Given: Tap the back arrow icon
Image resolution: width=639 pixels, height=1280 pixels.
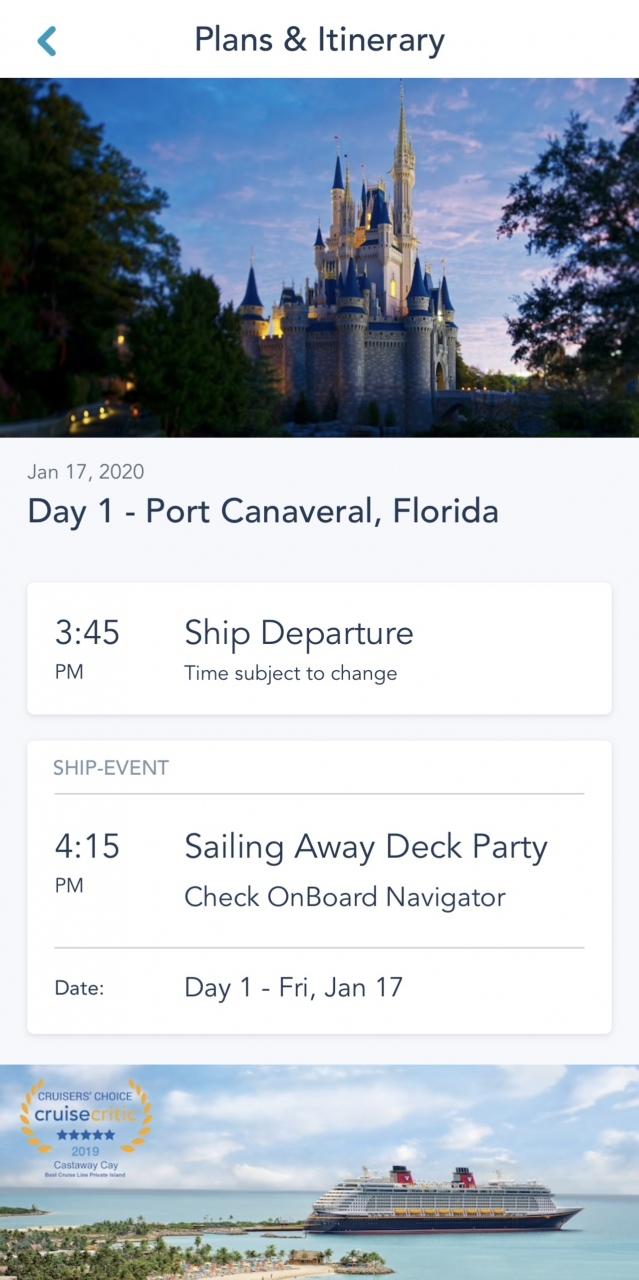Looking at the screenshot, I should coord(46,41).
